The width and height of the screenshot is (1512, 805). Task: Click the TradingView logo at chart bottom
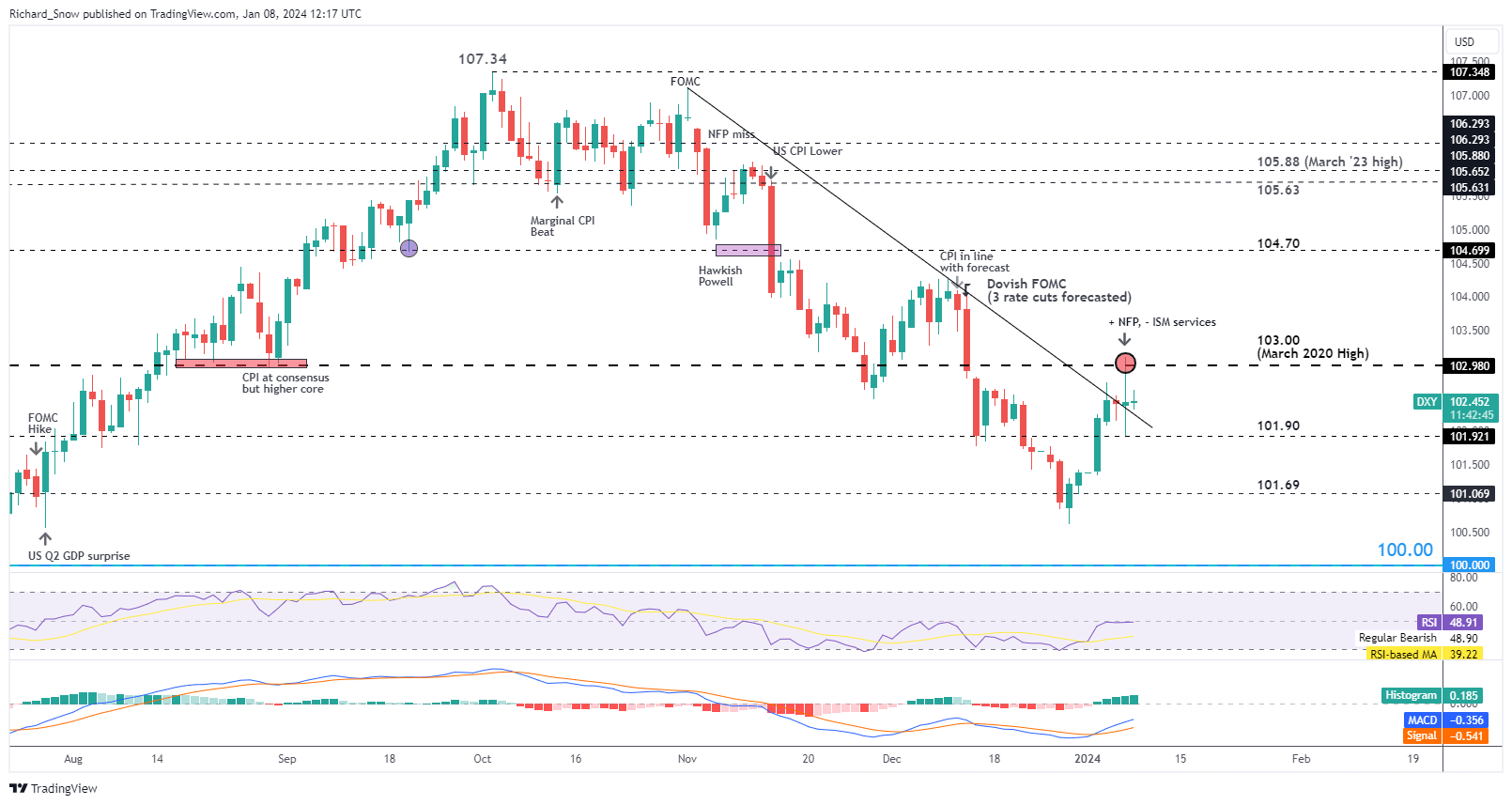pos(54,788)
